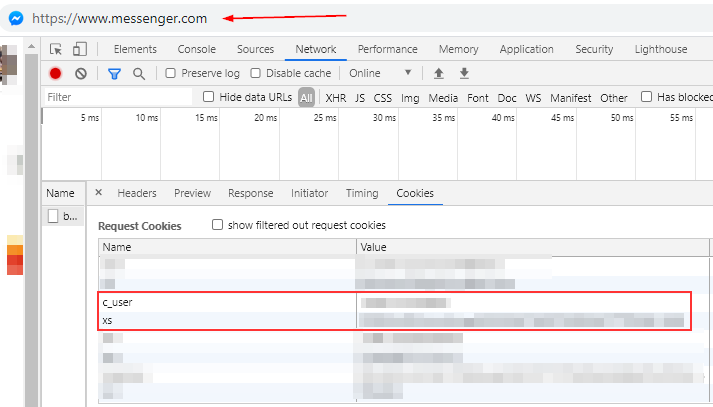This screenshot has height=407, width=713.
Task: Filter requests by Other type
Action: click(x=613, y=98)
